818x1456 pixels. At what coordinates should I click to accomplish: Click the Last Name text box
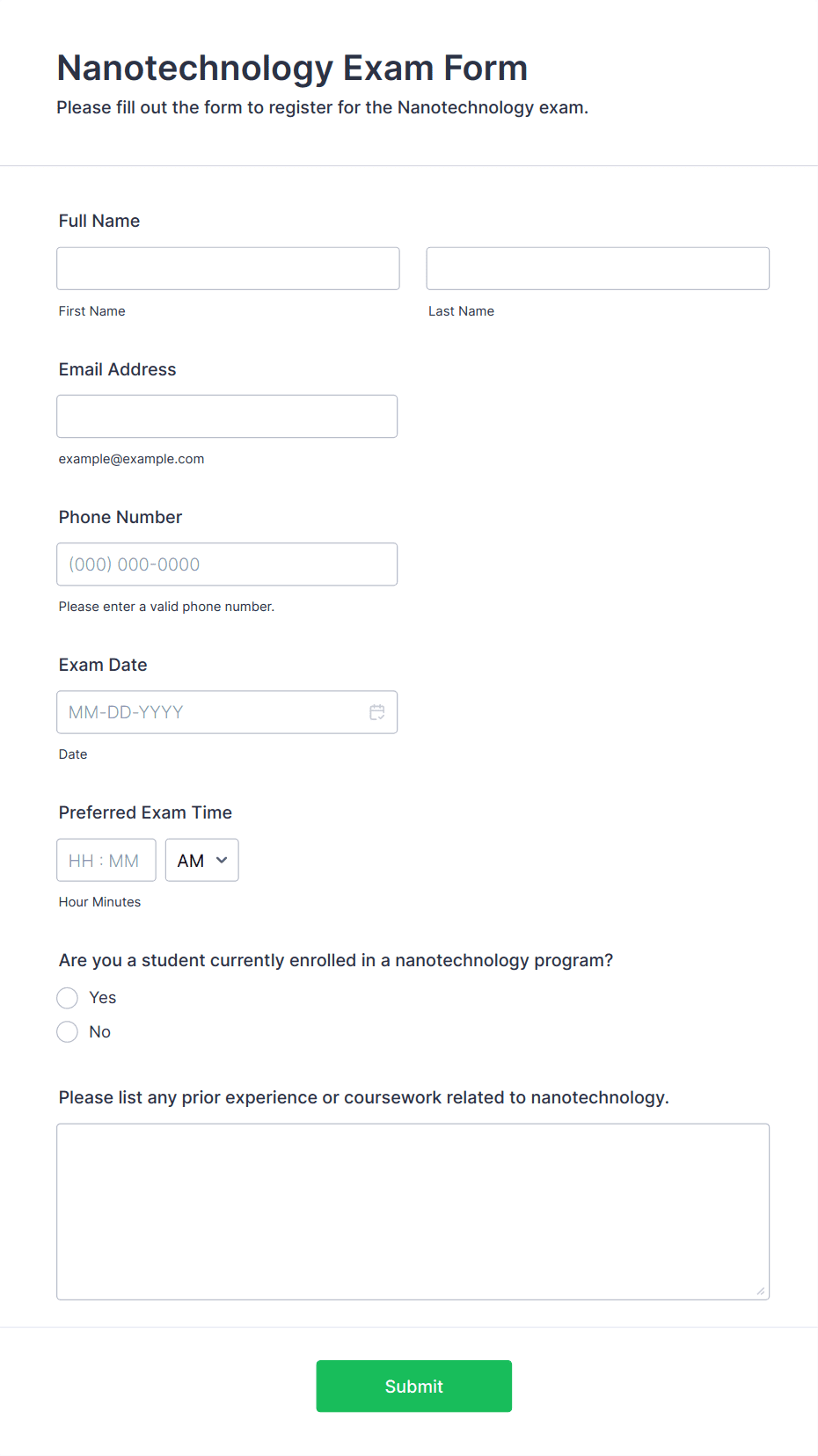point(597,268)
